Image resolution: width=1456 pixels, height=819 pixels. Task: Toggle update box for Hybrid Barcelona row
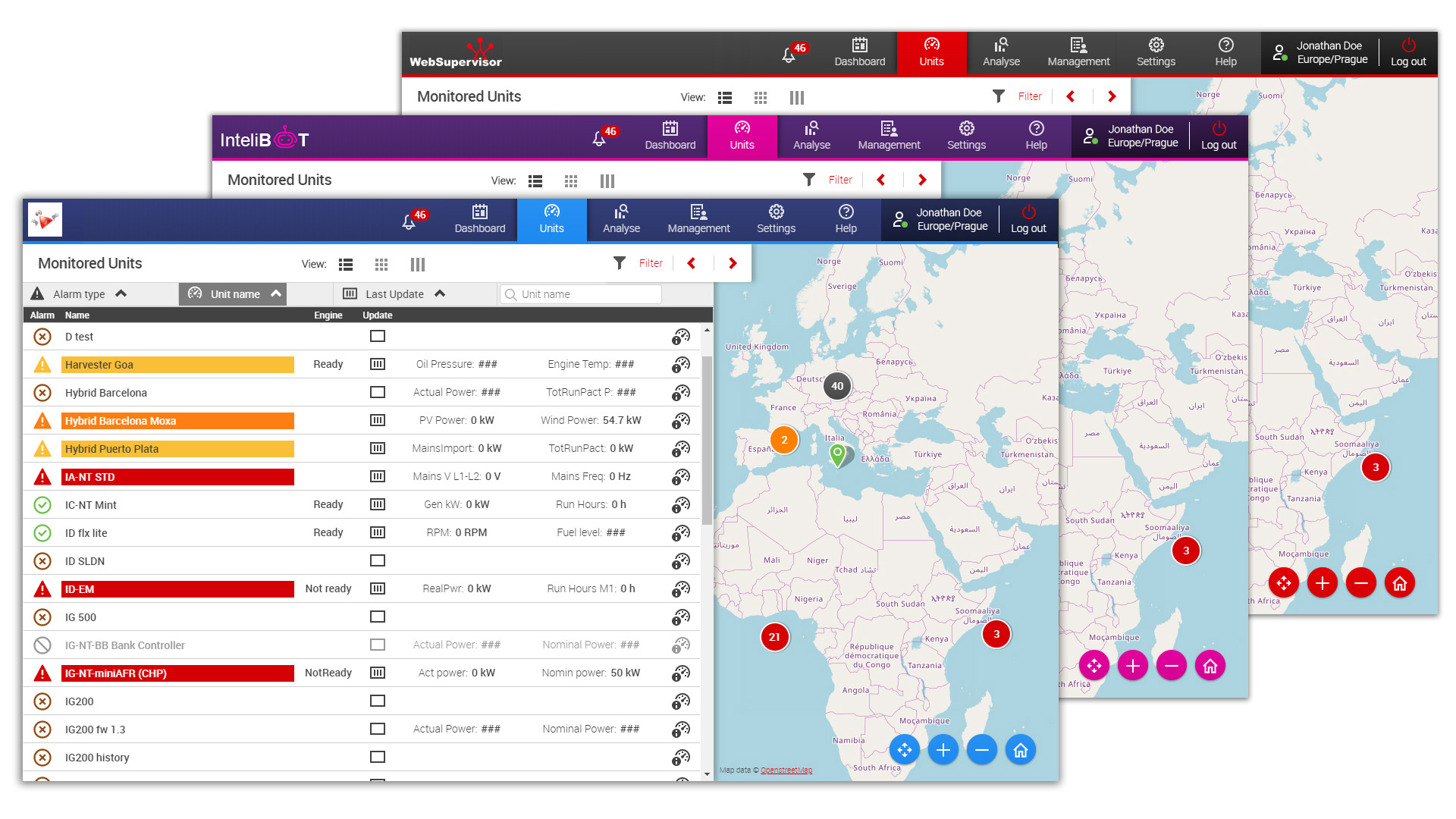(377, 392)
